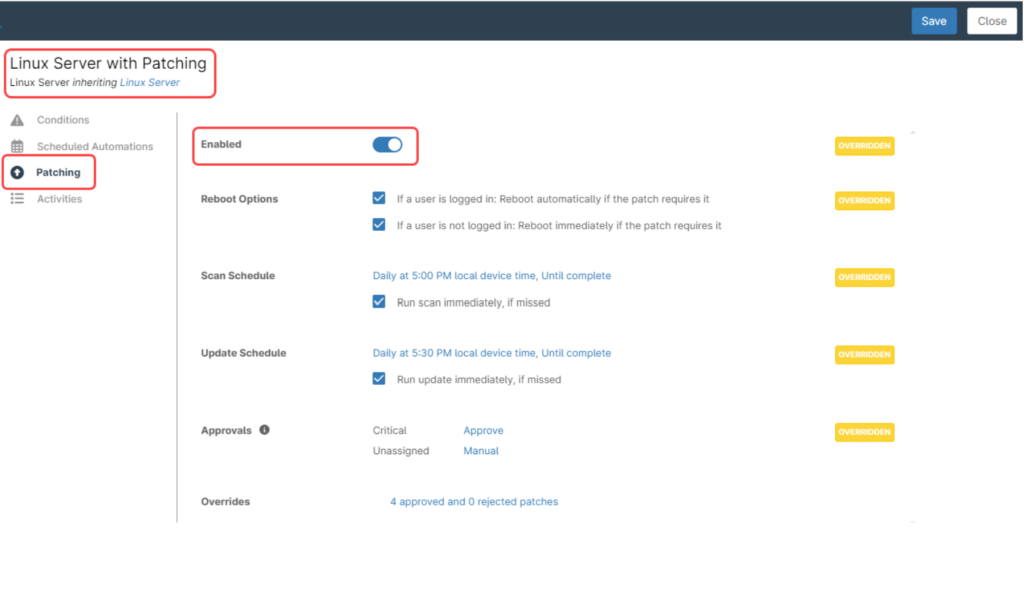Open the inherited Linux Server policy link
Viewport: 1024px width, 603px height.
pyautogui.click(x=150, y=82)
